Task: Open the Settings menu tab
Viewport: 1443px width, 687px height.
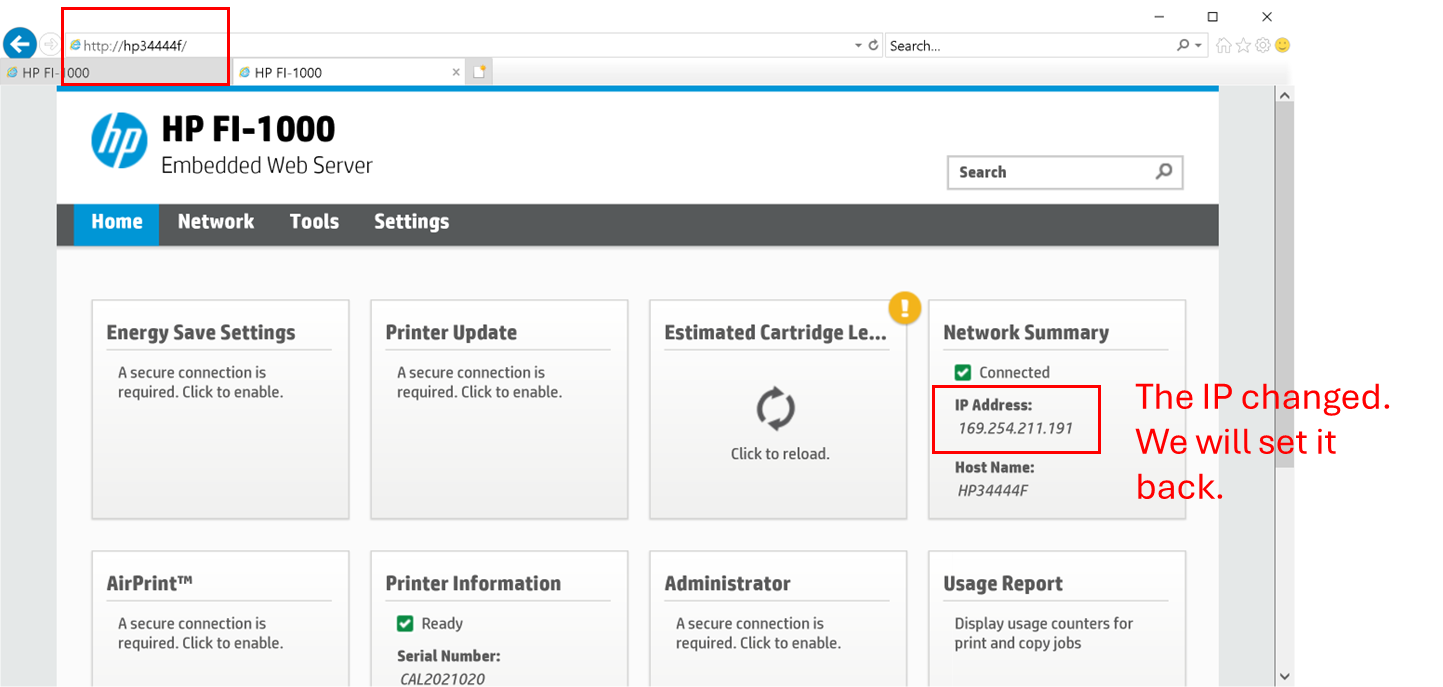Action: click(411, 222)
